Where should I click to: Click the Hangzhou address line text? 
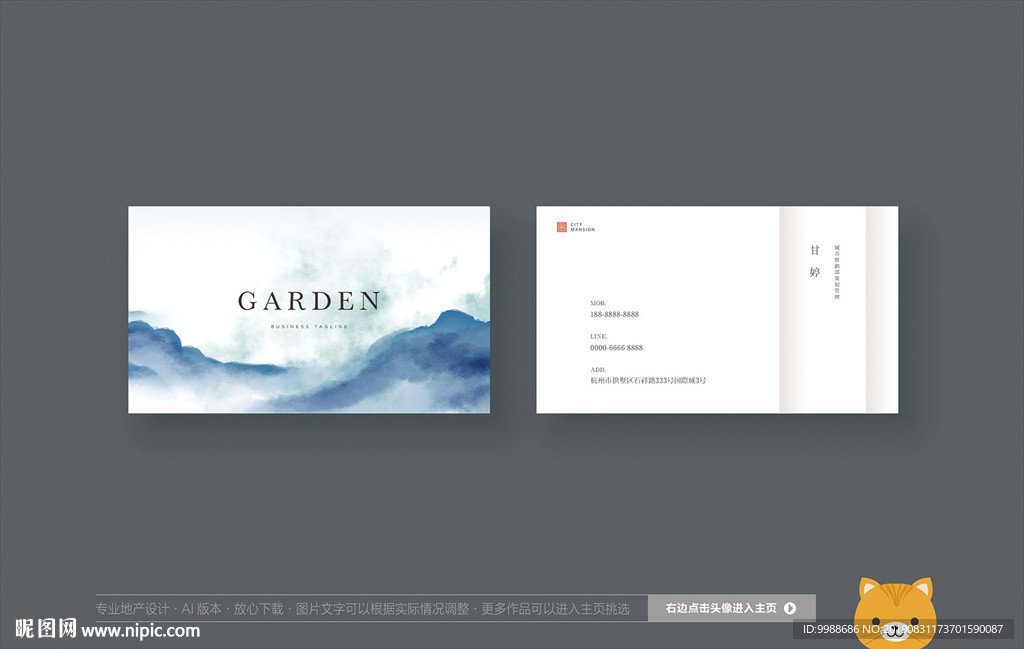(648, 380)
